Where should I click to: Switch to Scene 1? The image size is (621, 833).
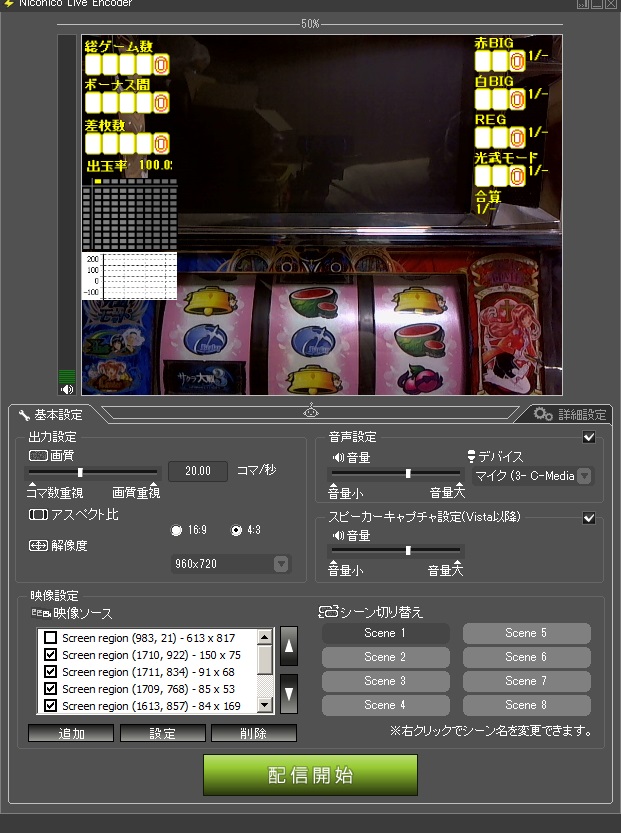386,633
